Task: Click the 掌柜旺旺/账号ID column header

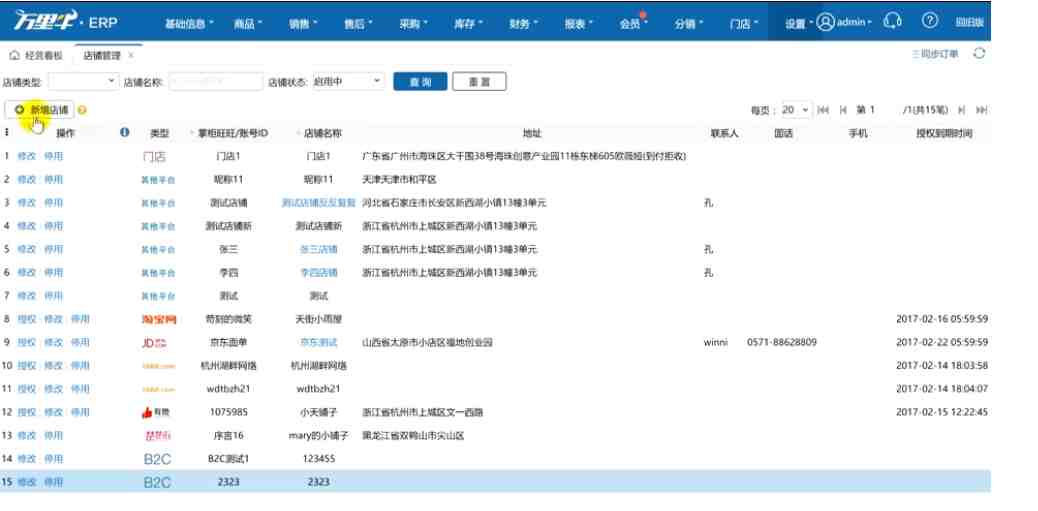Action: [232, 133]
